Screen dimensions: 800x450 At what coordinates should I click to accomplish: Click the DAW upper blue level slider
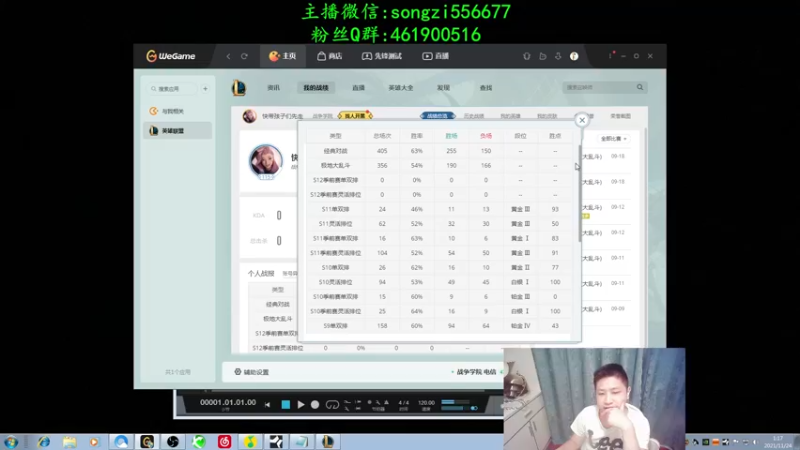coord(454,402)
